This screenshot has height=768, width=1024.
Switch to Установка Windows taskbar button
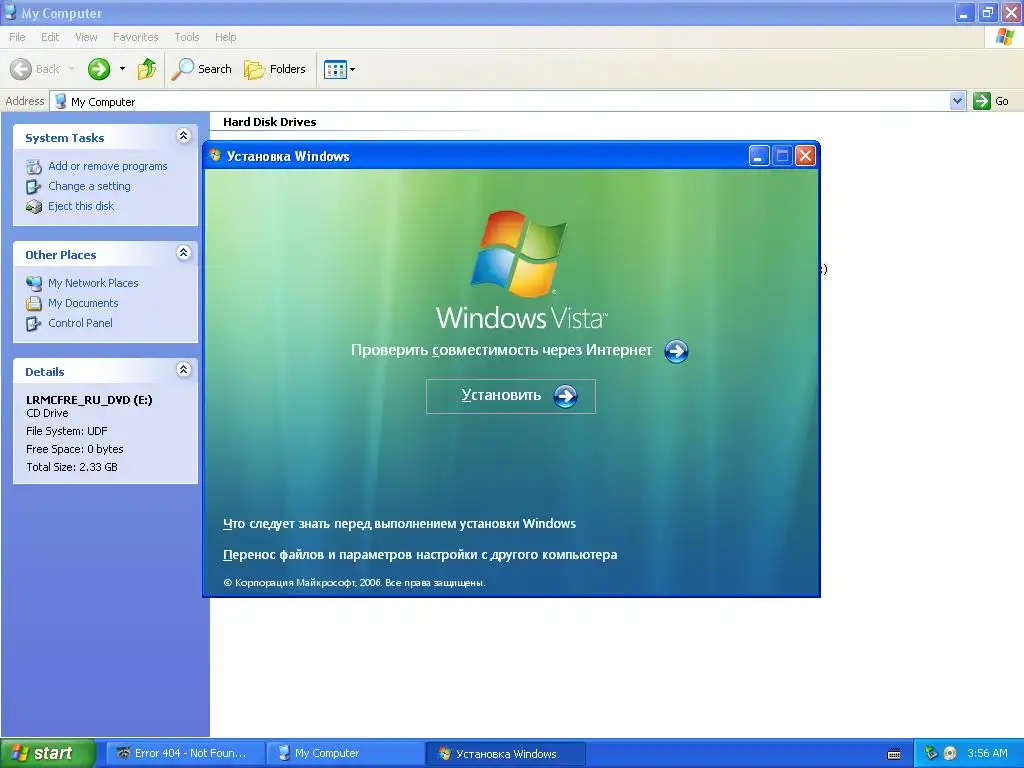505,754
